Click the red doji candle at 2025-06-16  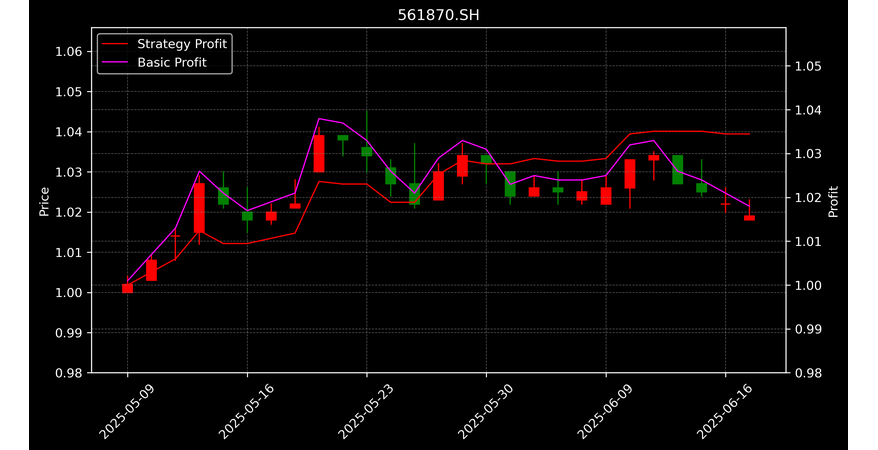[x=726, y=204]
